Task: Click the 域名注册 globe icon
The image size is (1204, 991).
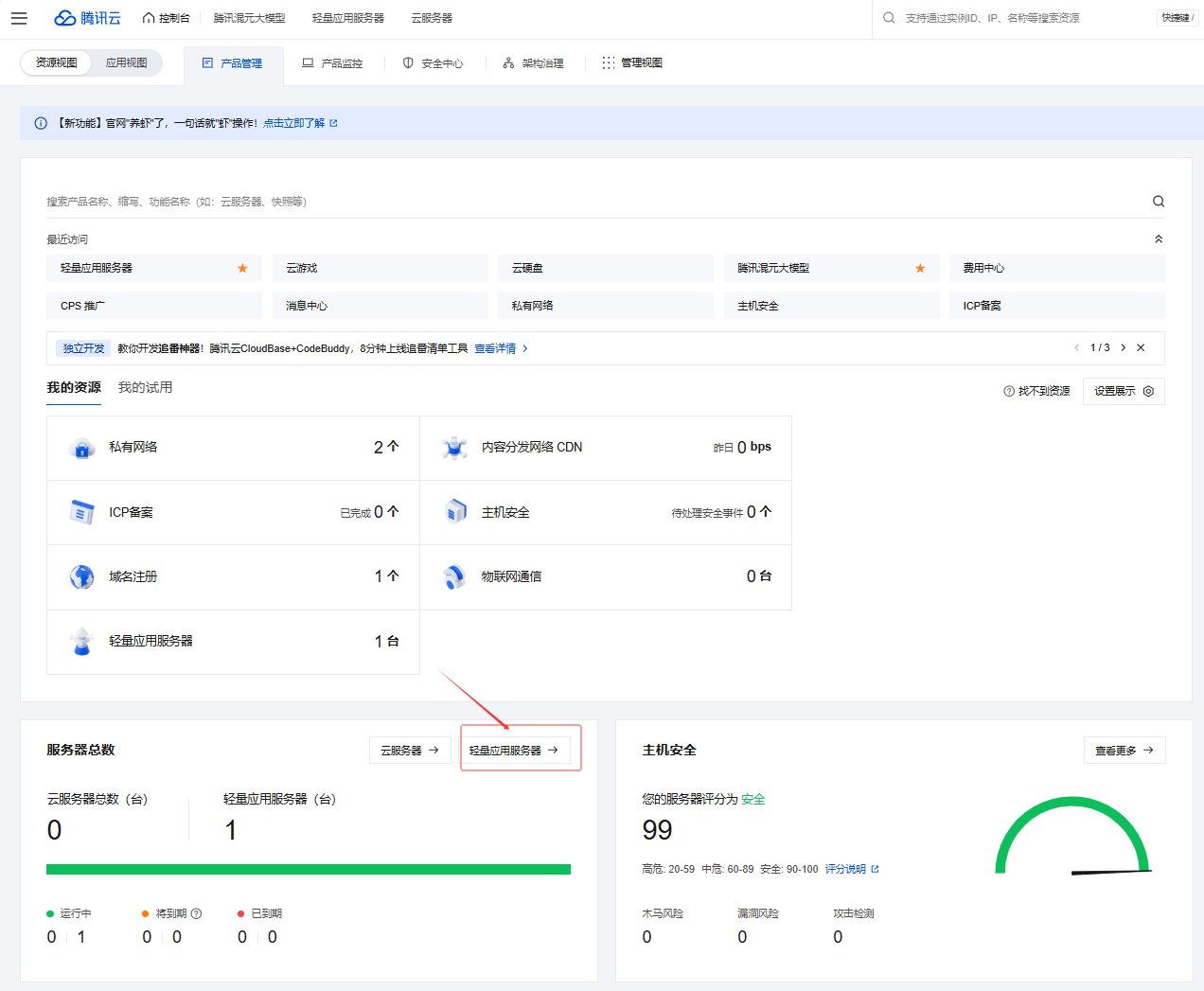Action: tap(82, 576)
